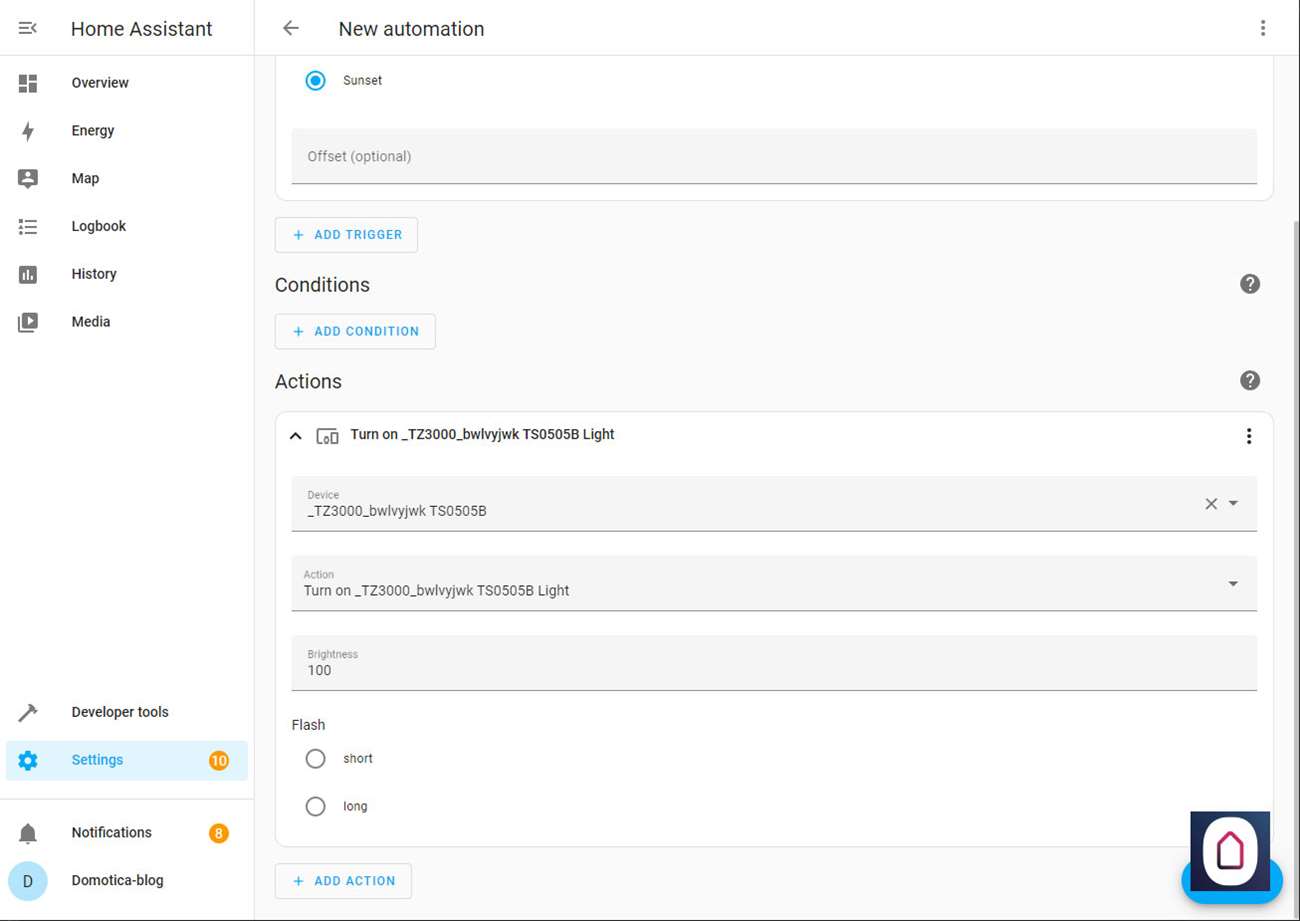
Task: Open the top-right three-dot overflow menu
Action: tap(1263, 29)
